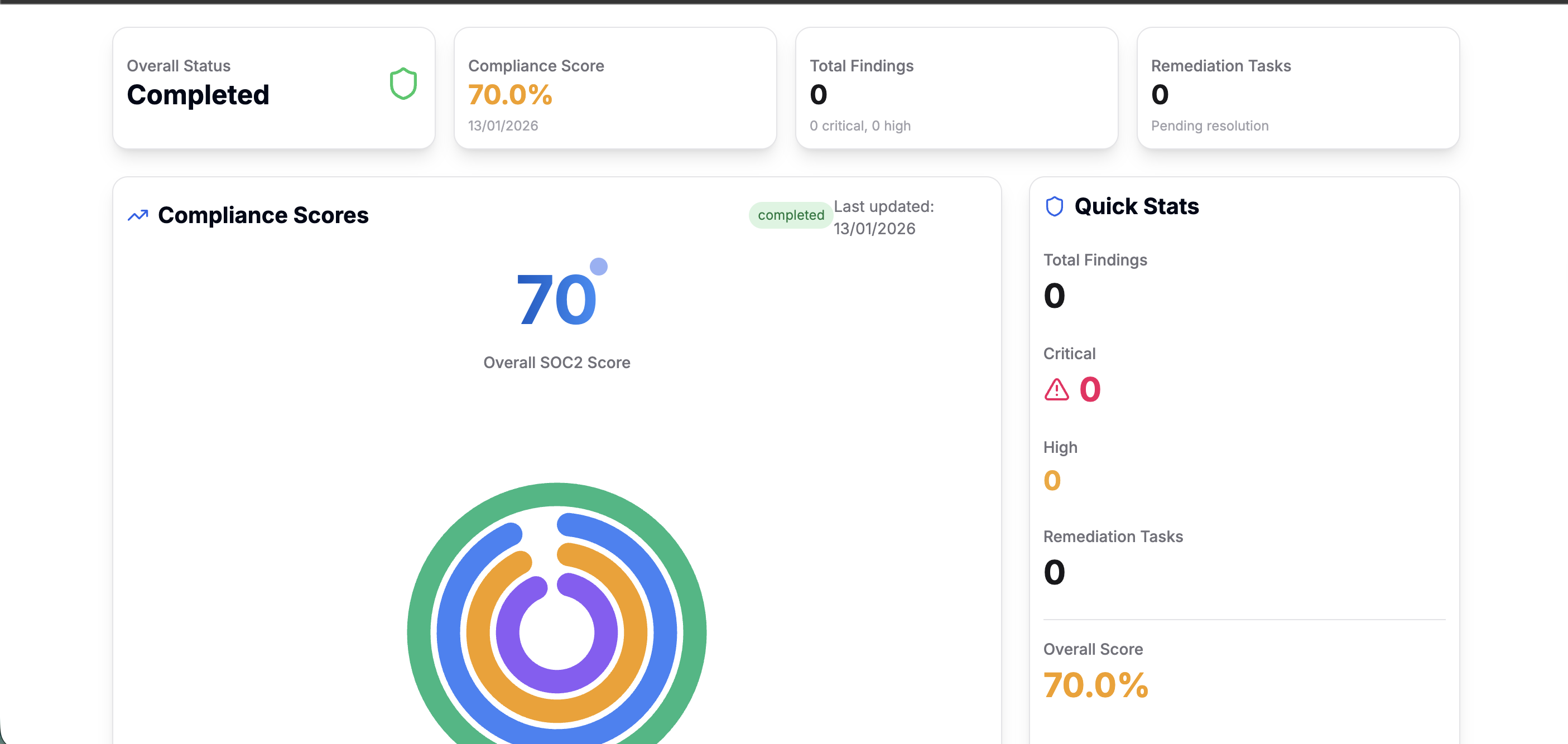Open the Total Findings summary card
Image resolution: width=1568 pixels, height=744 pixels.
tap(956, 88)
